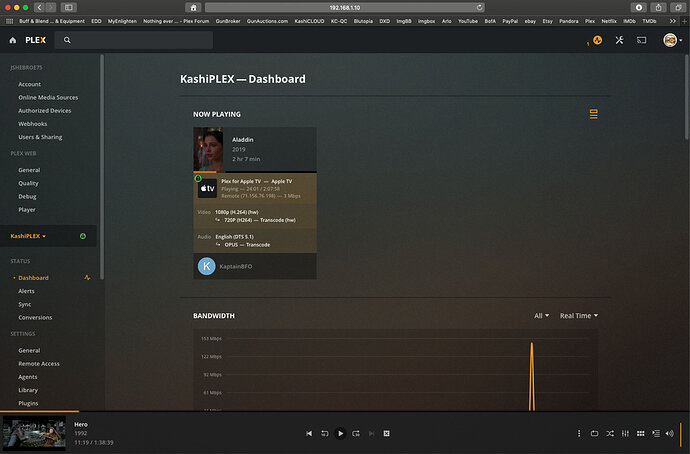
Task: Toggle repeat mode in player
Action: click(x=595, y=433)
